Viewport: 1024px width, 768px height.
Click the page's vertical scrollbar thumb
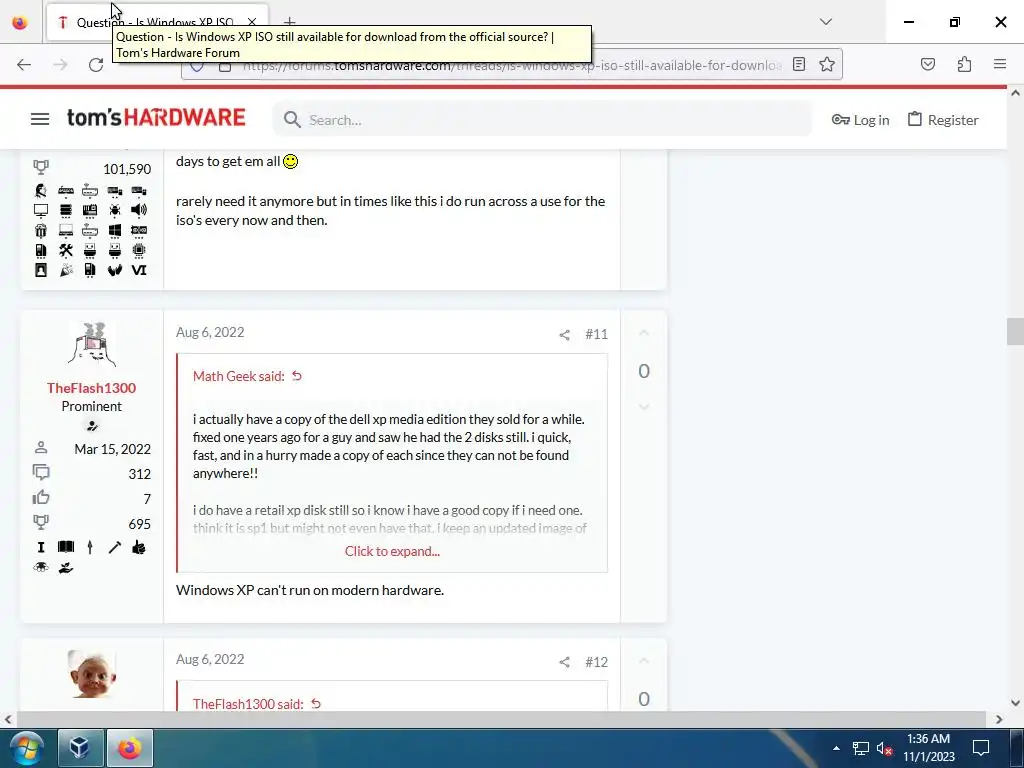1015,330
